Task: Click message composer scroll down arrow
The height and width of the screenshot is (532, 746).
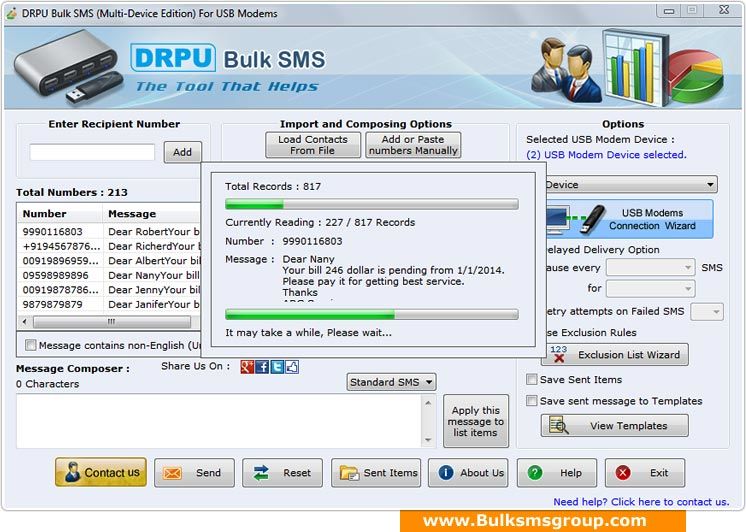Action: [428, 440]
